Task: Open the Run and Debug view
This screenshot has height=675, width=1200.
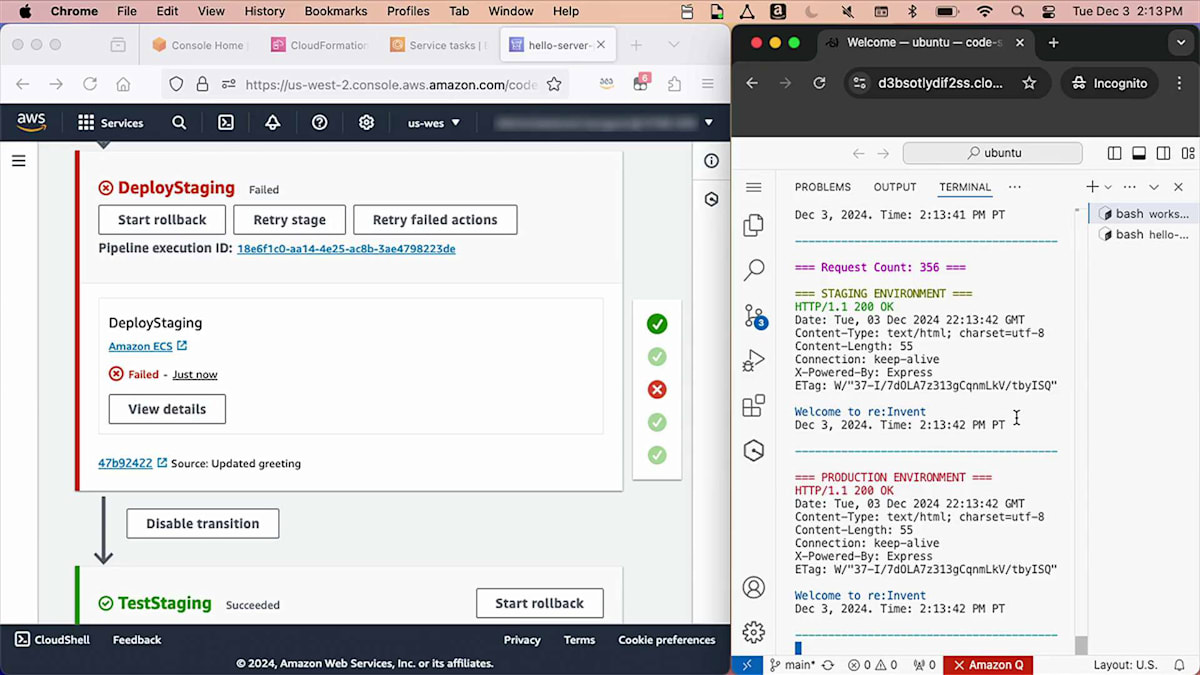Action: coord(754,361)
